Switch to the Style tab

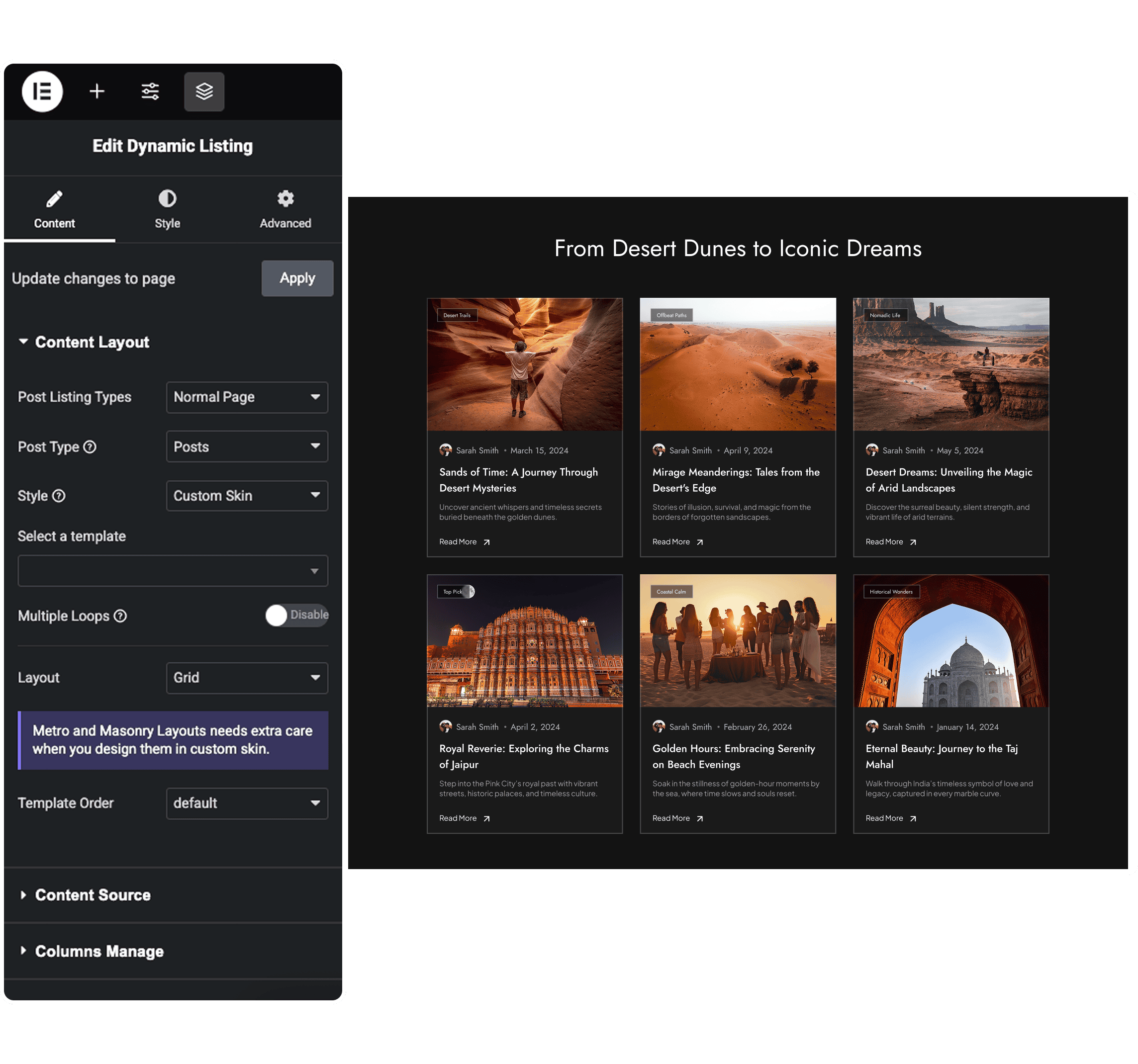point(167,209)
